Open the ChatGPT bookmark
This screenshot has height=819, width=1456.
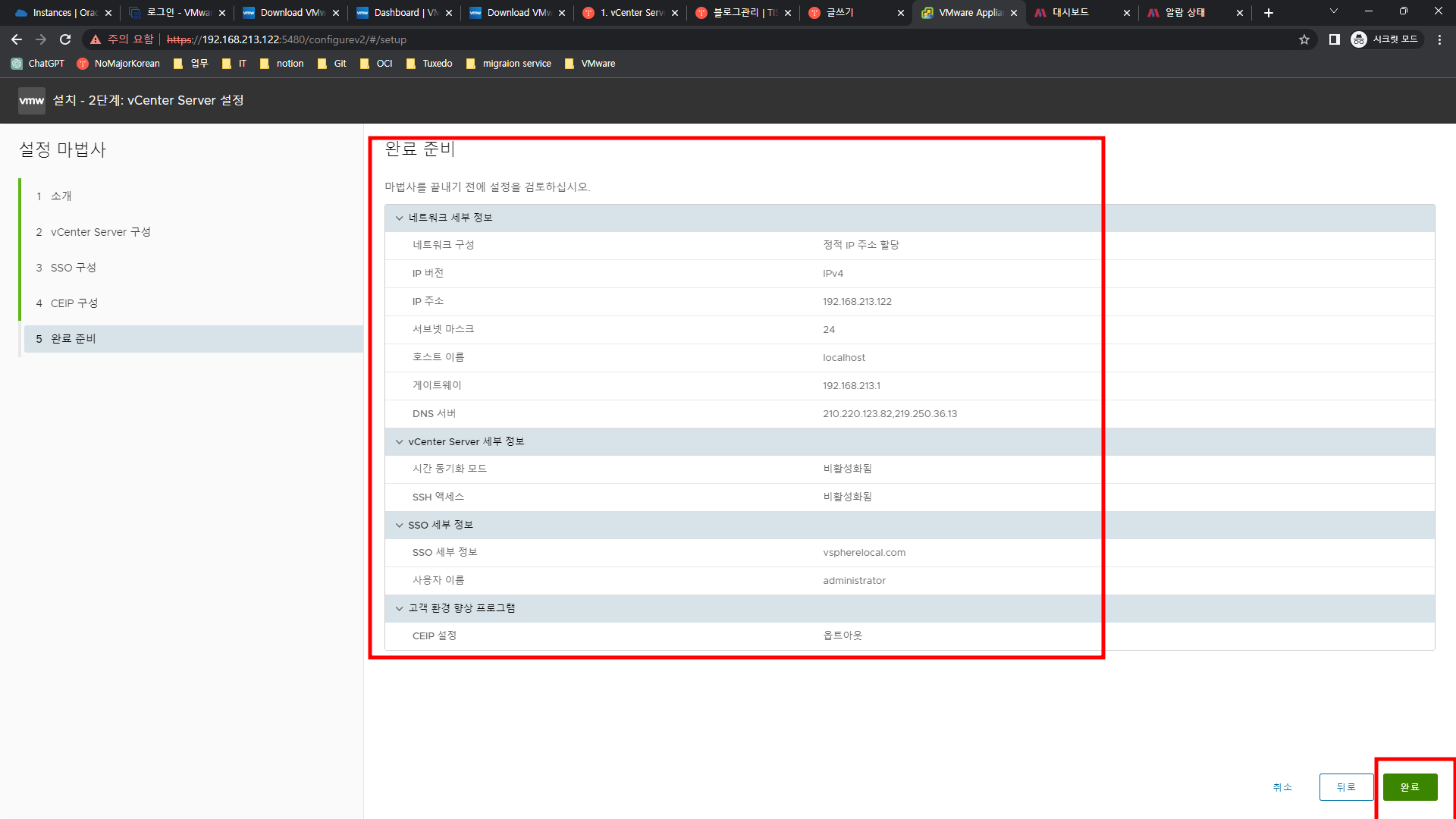pyautogui.click(x=38, y=64)
